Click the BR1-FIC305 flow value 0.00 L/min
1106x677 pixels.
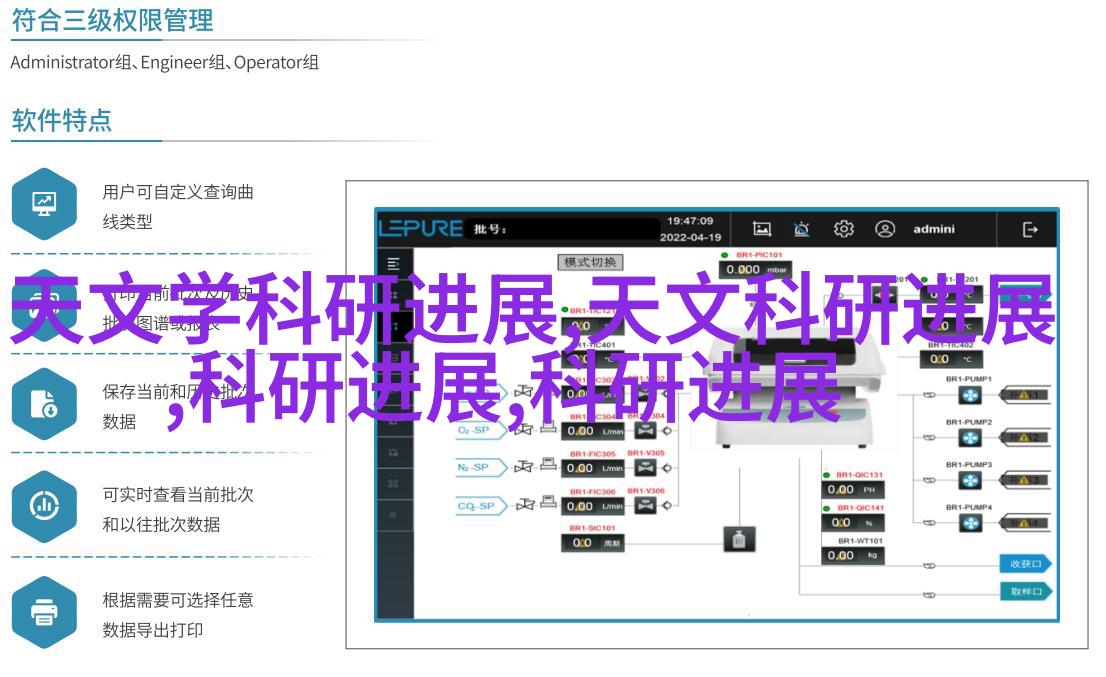click(593, 468)
